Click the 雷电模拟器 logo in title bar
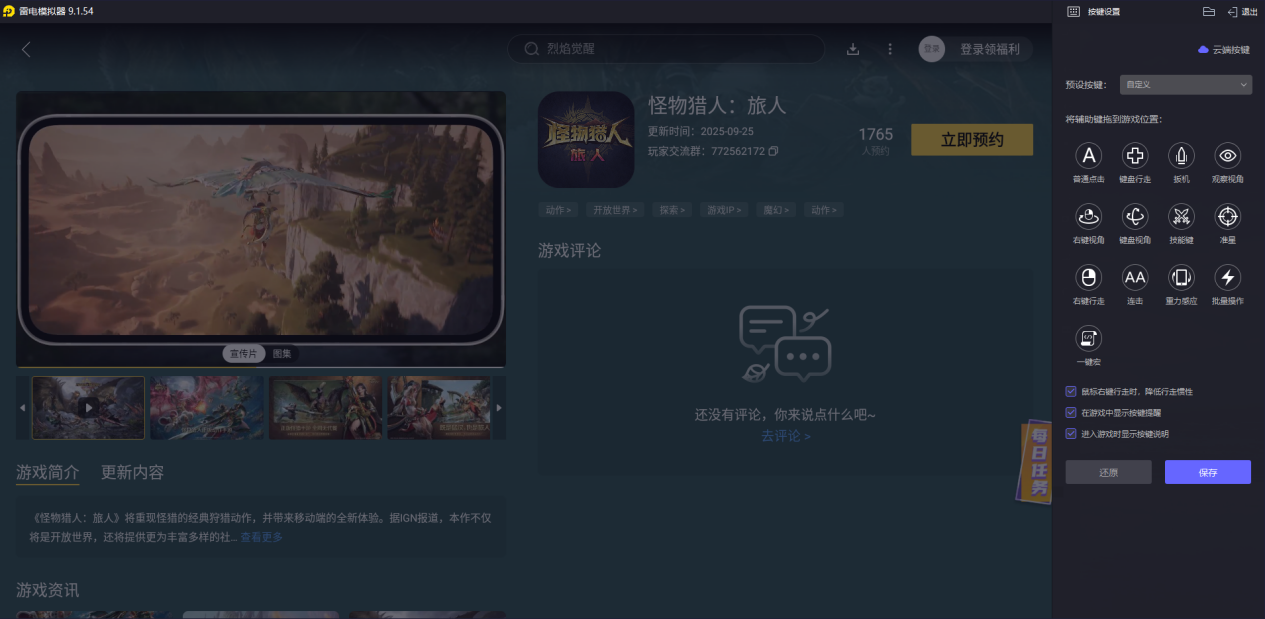The height and width of the screenshot is (619, 1265). (x=9, y=11)
